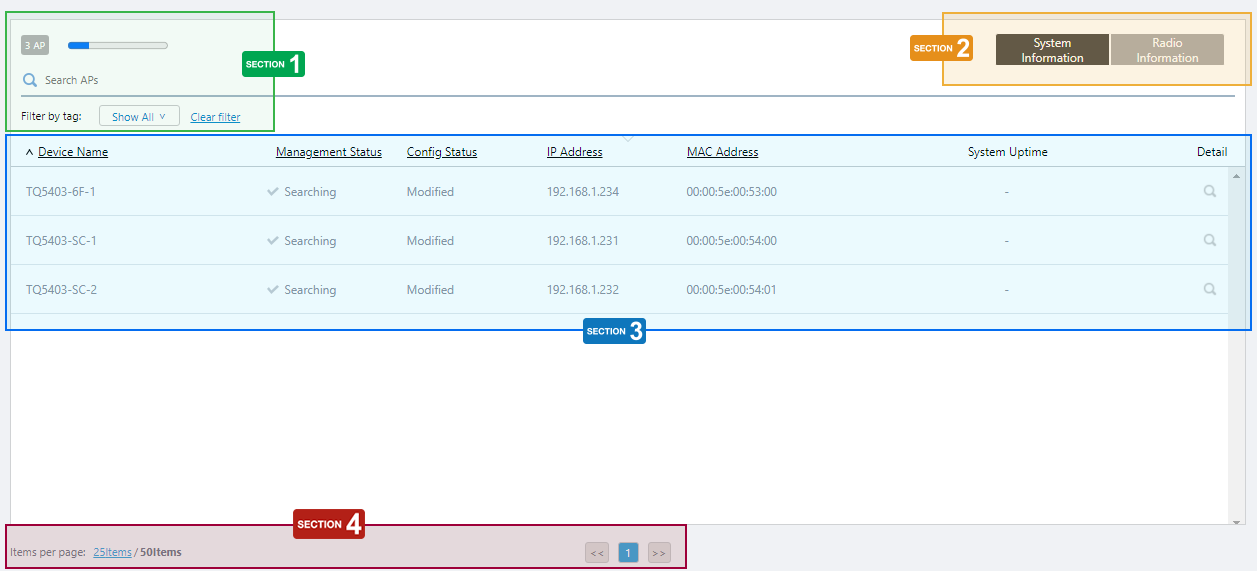Open the Show All tag filter dropdown
The image size is (1257, 571).
(139, 117)
